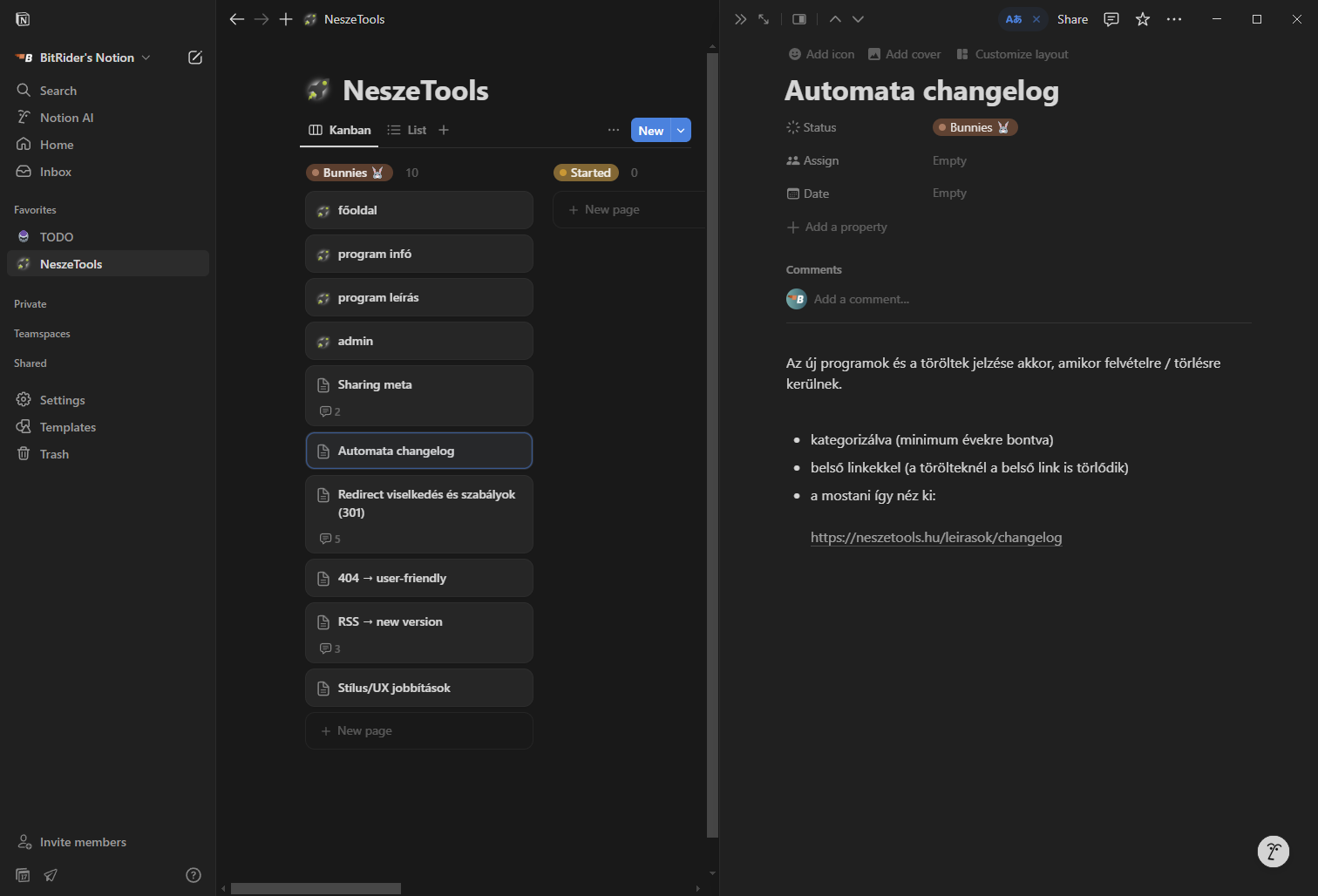
Task: Click the Started column status tag
Action: point(586,173)
